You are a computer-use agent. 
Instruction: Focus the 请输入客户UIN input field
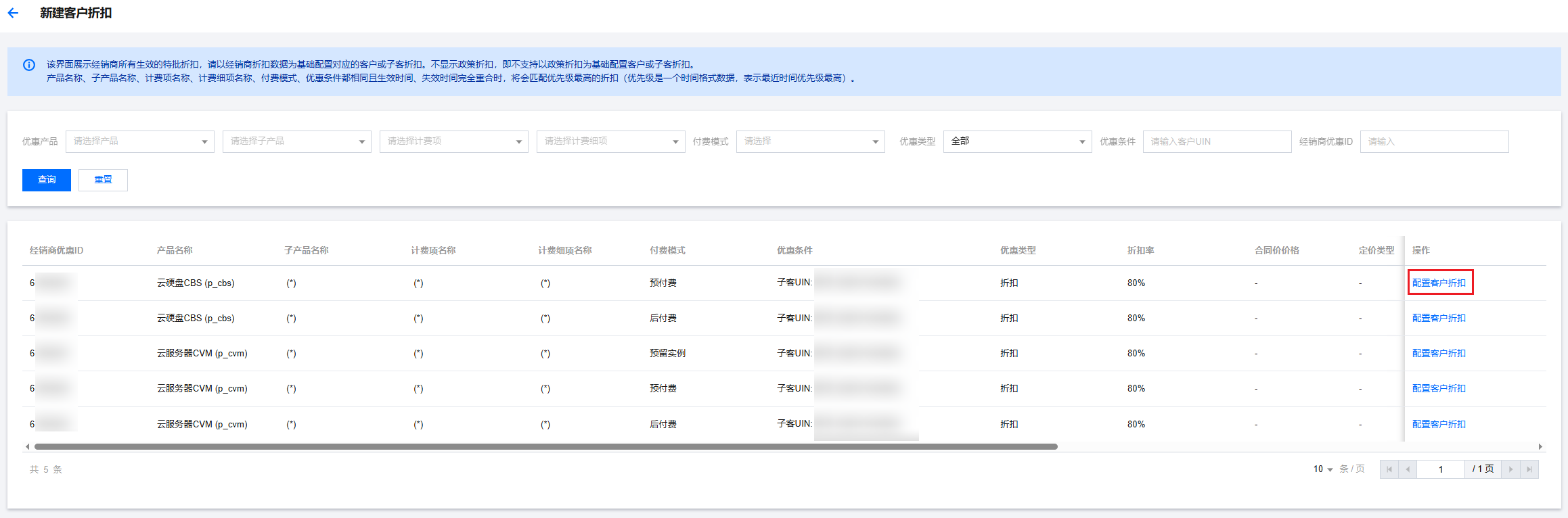1217,141
